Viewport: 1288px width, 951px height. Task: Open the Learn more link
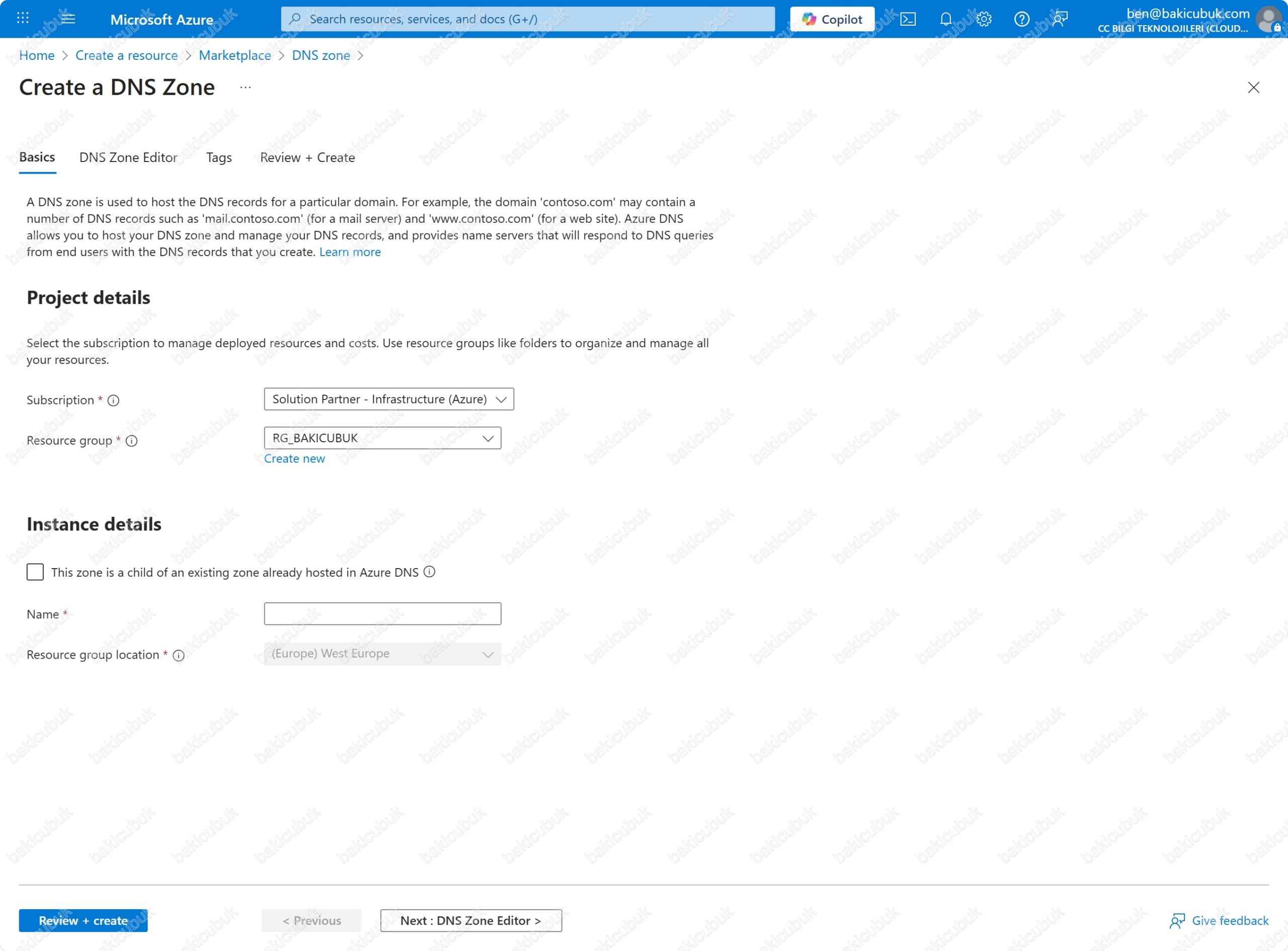(x=350, y=252)
